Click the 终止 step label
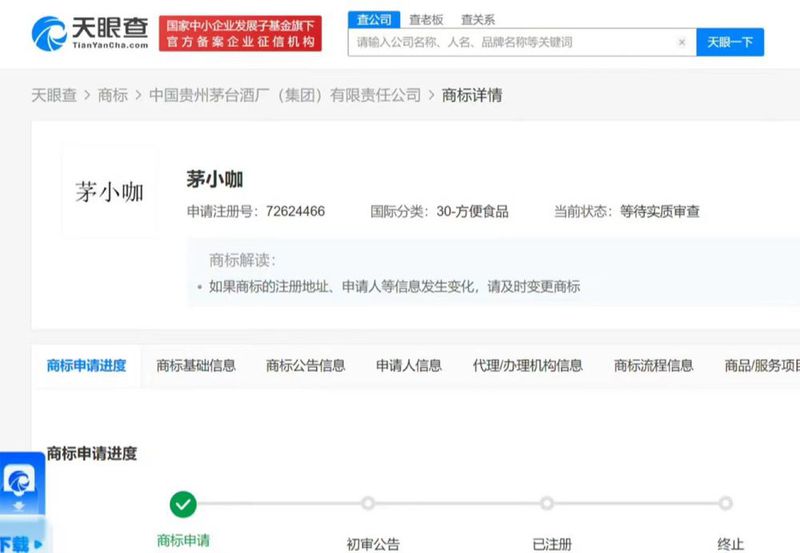800x553 pixels. [731, 544]
